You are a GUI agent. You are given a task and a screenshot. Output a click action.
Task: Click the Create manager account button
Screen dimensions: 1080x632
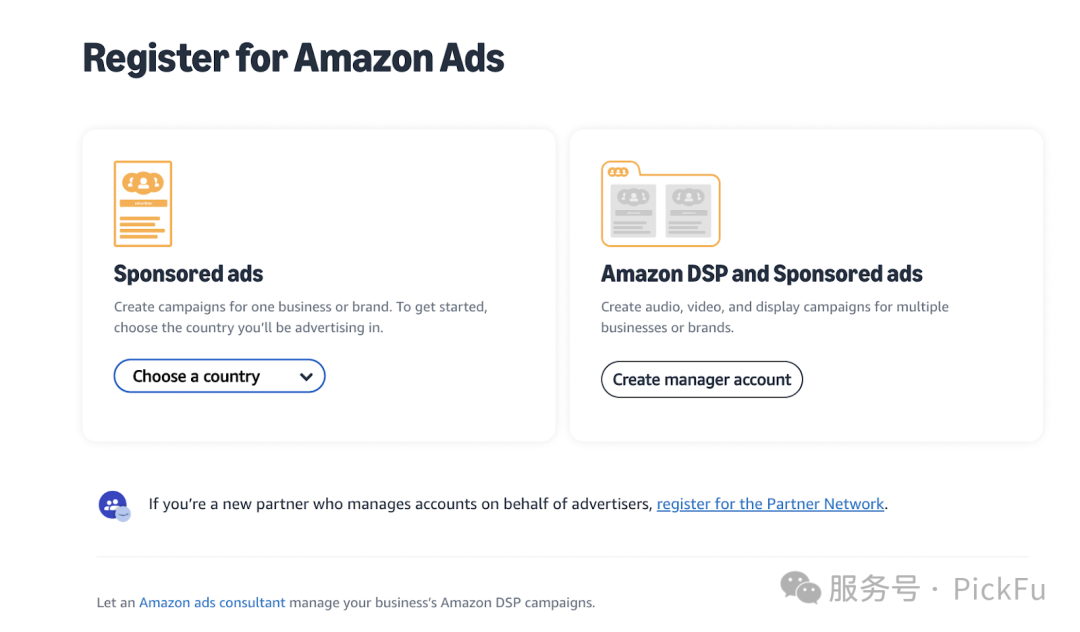(x=701, y=380)
